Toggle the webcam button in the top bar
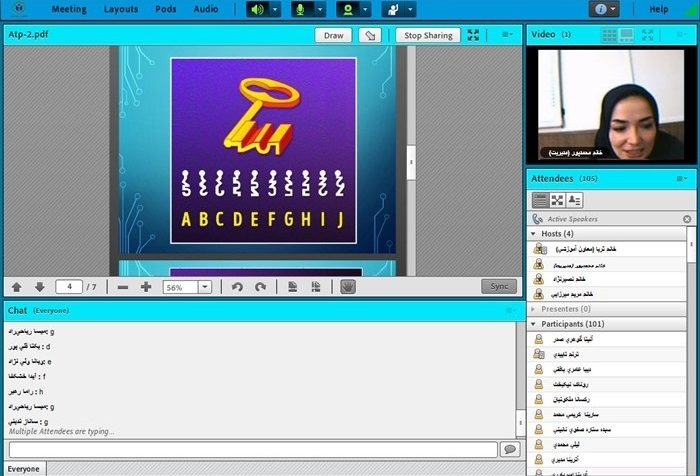The height and width of the screenshot is (476, 700). click(347, 9)
